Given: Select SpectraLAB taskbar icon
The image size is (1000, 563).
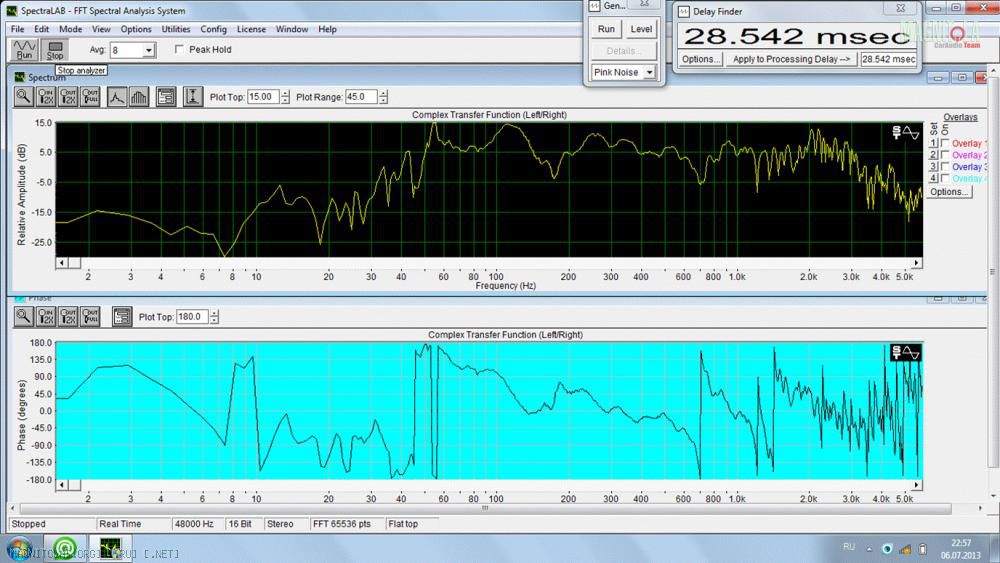Looking at the screenshot, I should pos(110,548).
